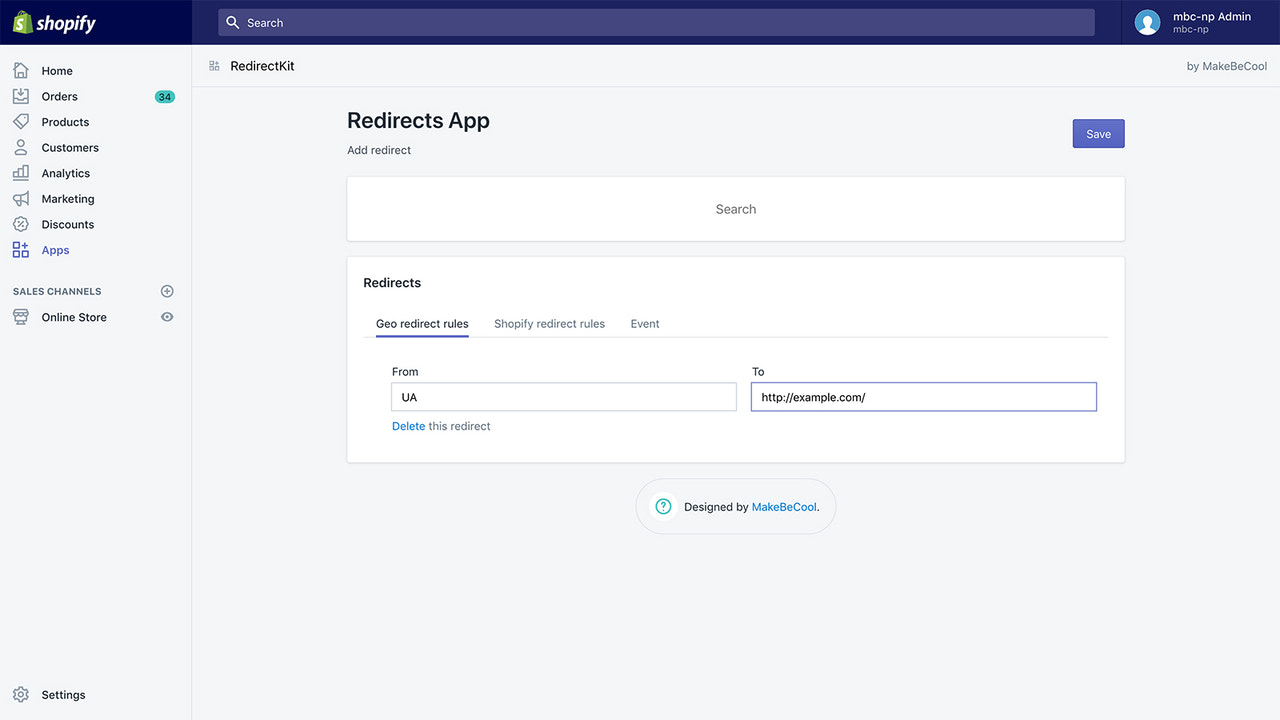Select the Orders icon
Screen dimensions: 1280x720
[21, 96]
